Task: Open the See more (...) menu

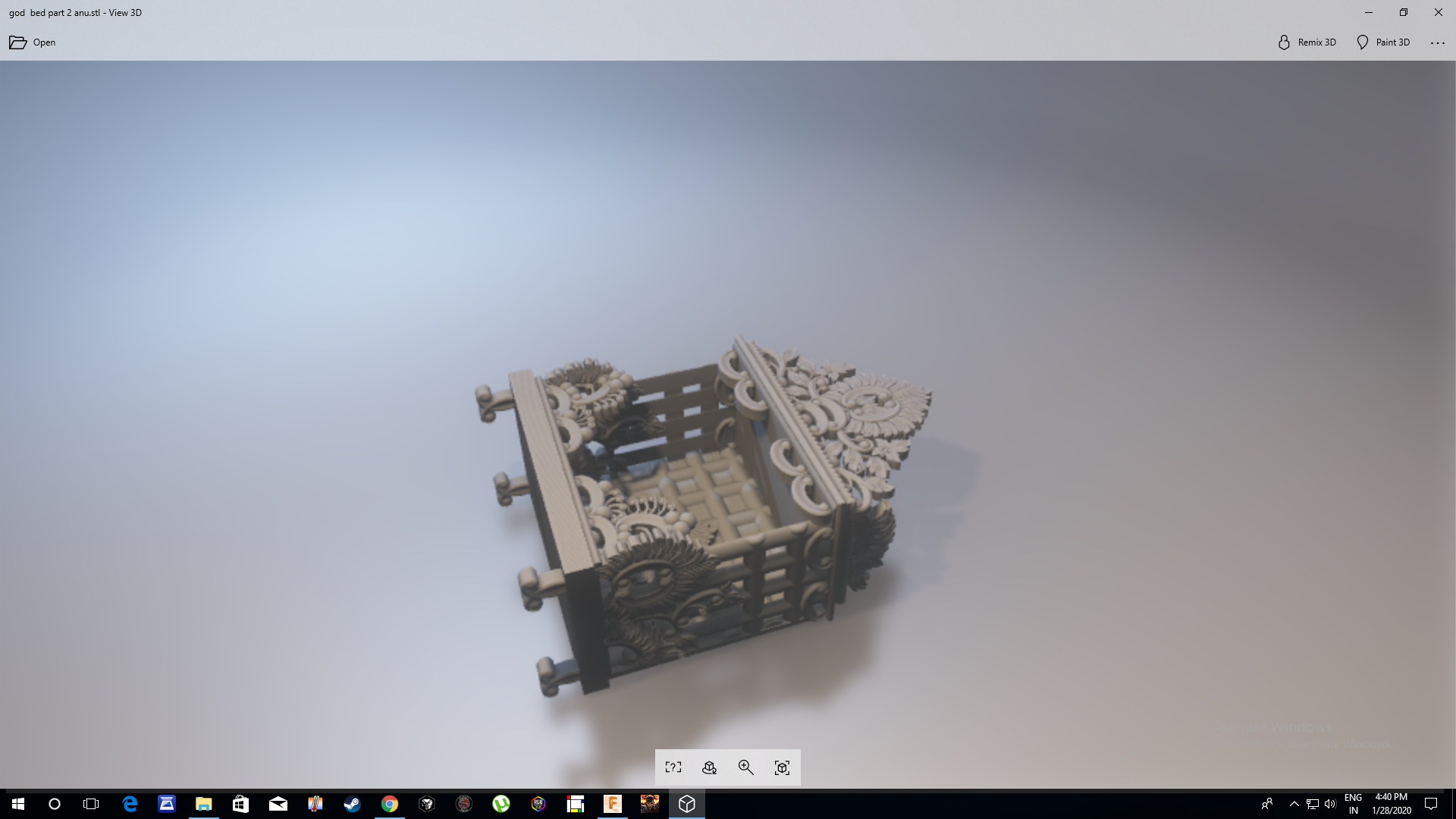Action: (1438, 42)
